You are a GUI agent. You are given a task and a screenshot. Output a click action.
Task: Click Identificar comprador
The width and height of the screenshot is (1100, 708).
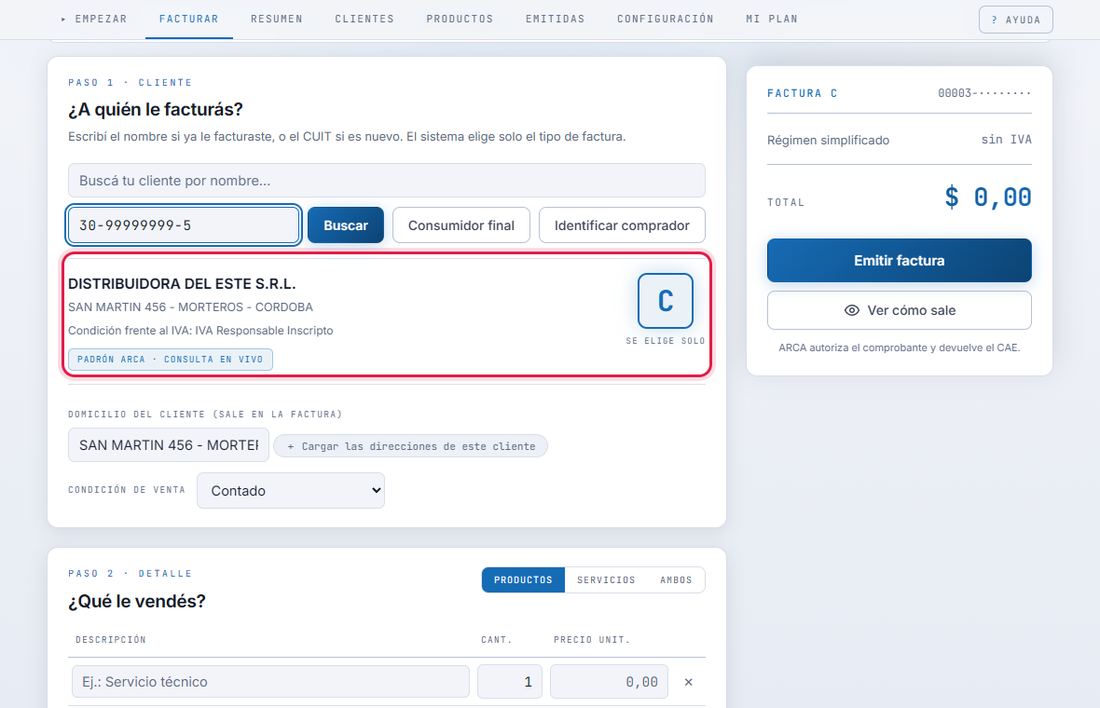pos(622,225)
